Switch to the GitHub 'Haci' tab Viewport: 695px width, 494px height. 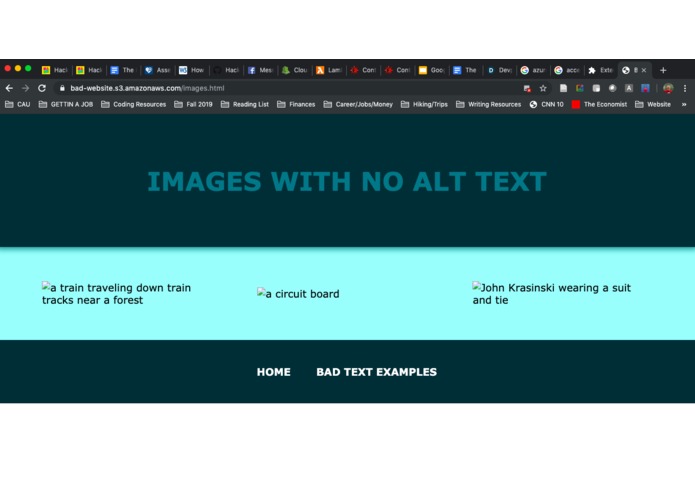click(226, 70)
